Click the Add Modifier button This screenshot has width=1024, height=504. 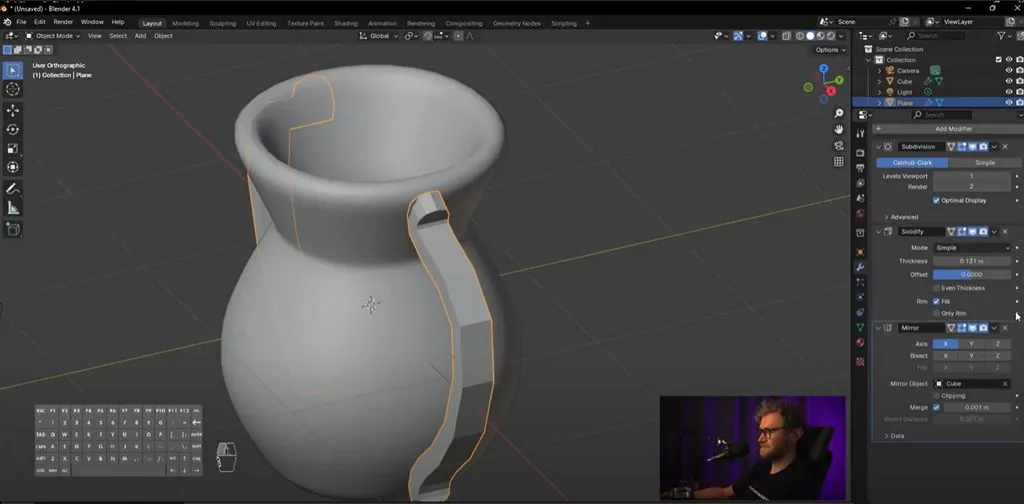point(948,129)
